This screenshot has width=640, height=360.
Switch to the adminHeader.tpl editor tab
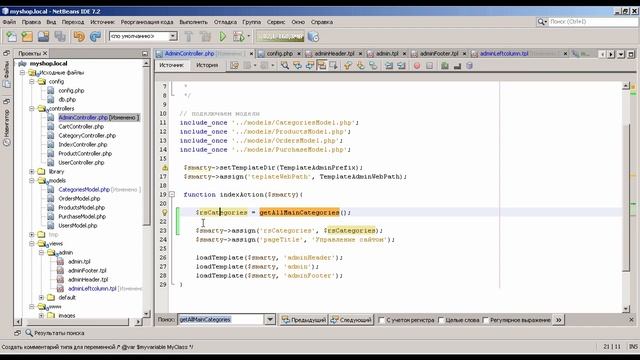tap(334, 53)
